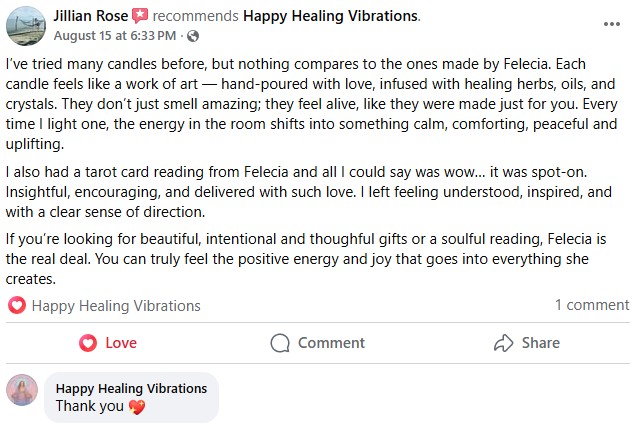
Task: Open the Jillian Rose name link
Action: [93, 16]
